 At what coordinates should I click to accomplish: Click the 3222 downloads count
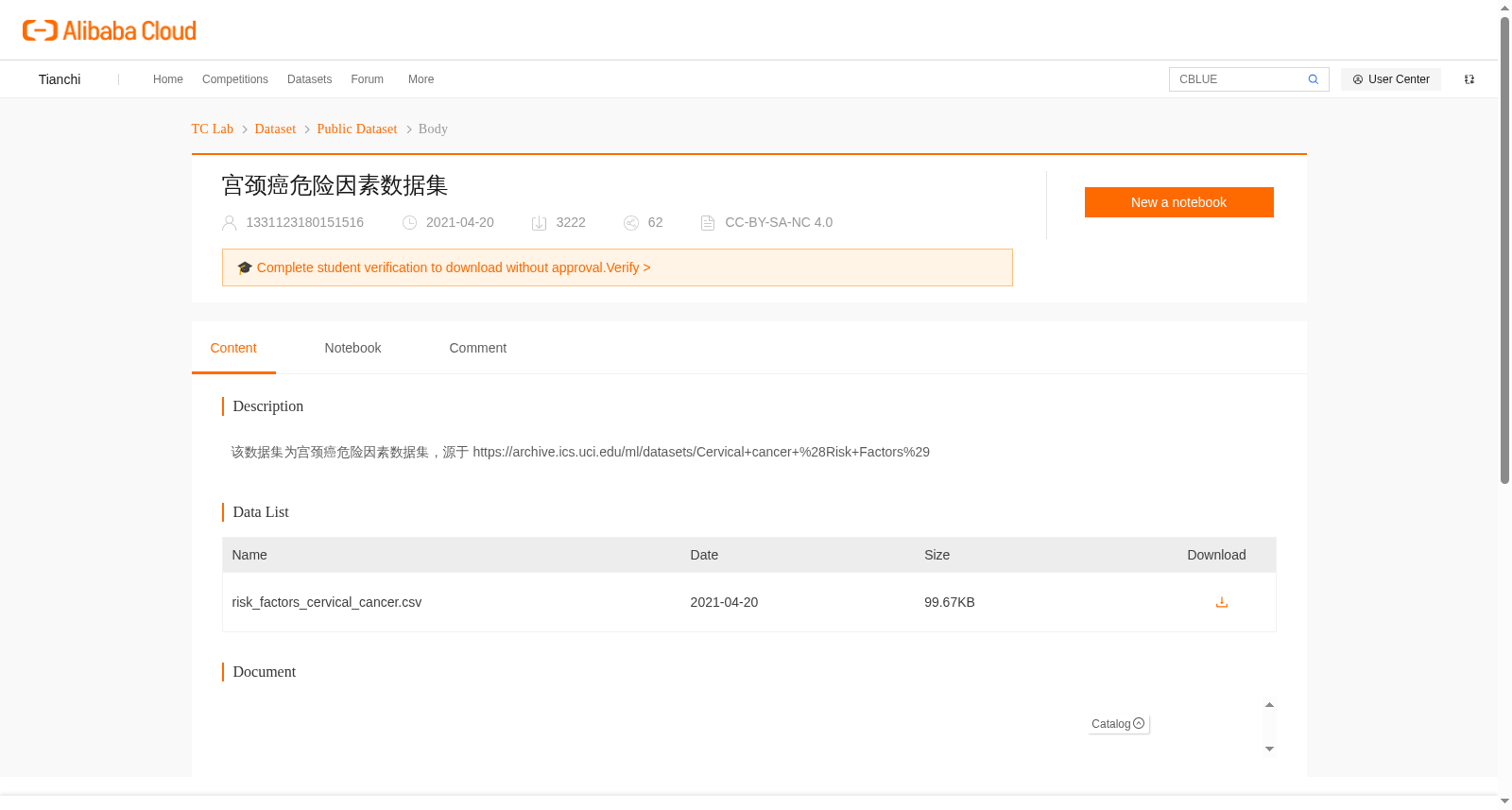tap(571, 222)
